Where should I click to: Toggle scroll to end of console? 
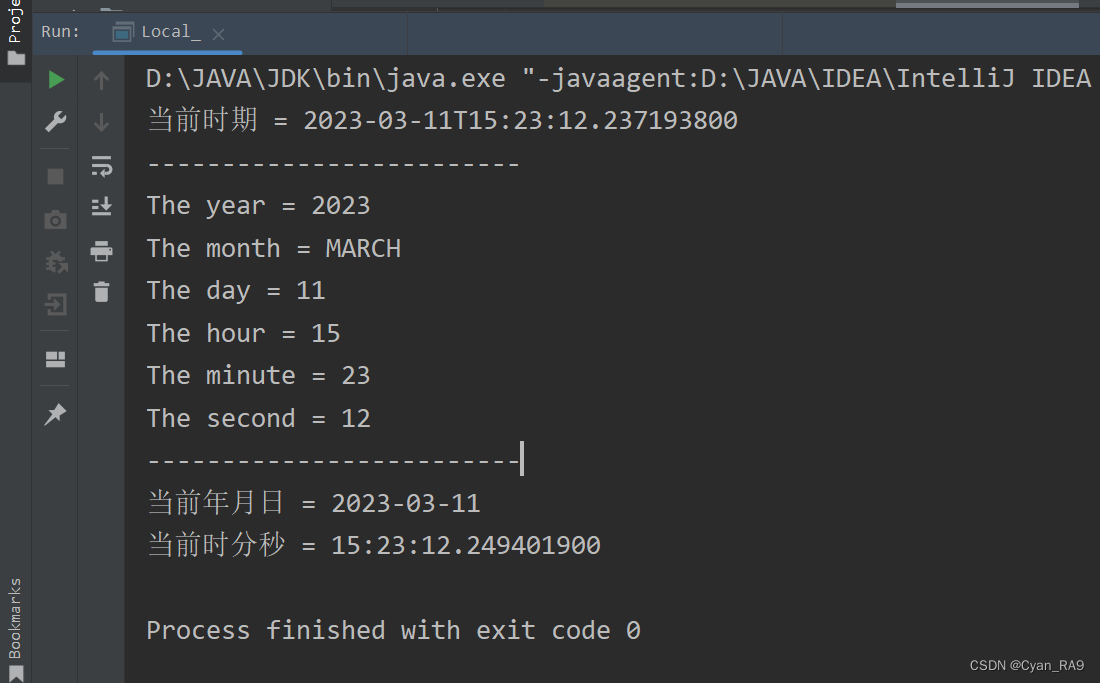pos(102,206)
